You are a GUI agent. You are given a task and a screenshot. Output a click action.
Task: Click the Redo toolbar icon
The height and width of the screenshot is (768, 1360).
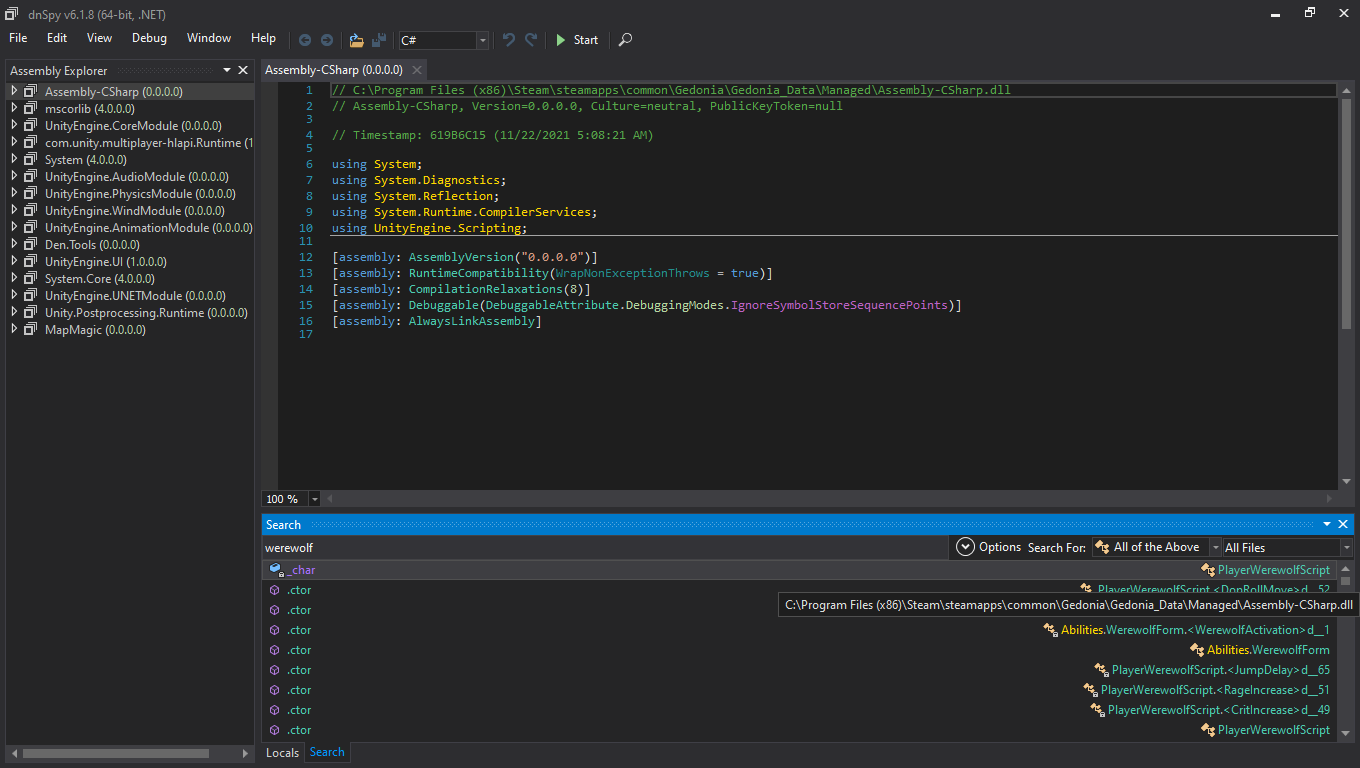(531, 40)
